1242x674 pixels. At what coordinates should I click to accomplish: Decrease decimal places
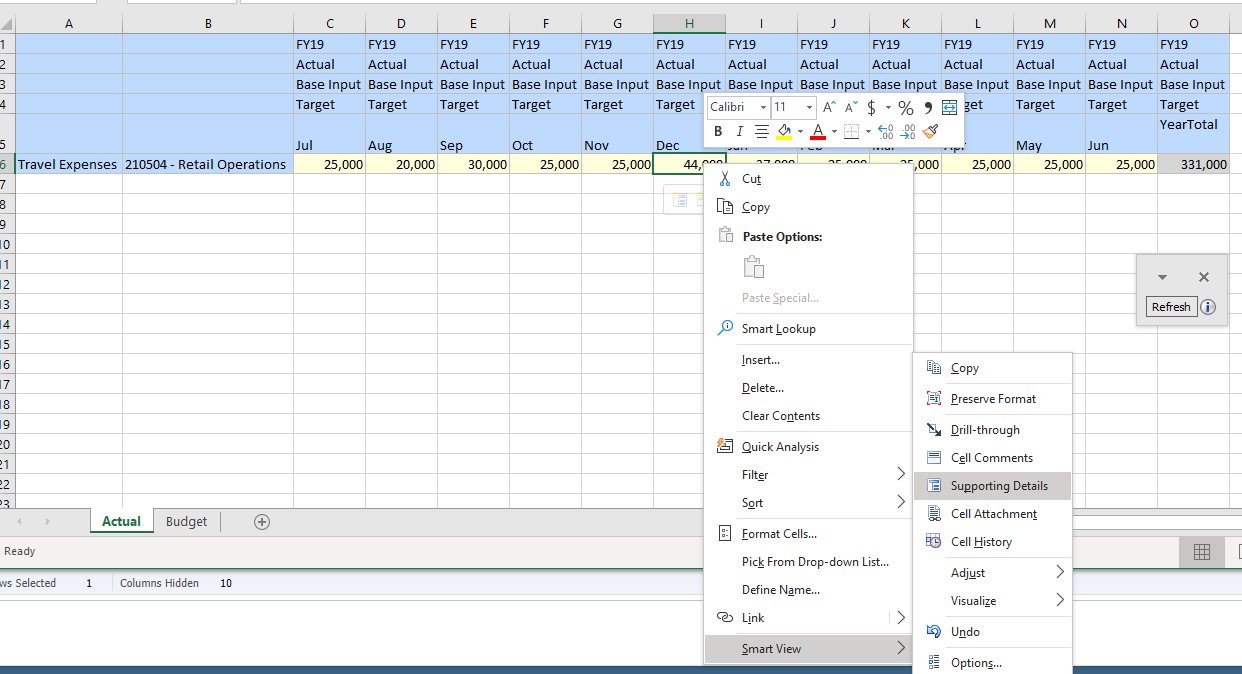coord(908,131)
